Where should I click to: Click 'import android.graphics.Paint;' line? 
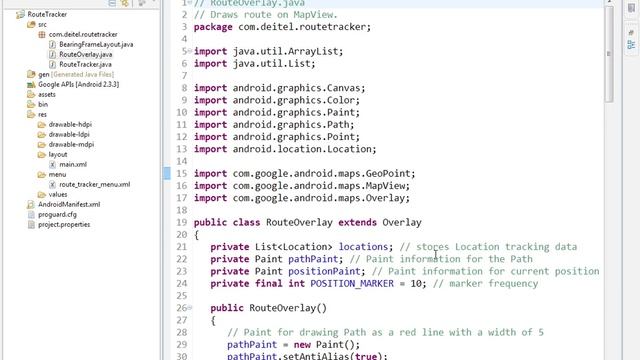[x=277, y=113]
